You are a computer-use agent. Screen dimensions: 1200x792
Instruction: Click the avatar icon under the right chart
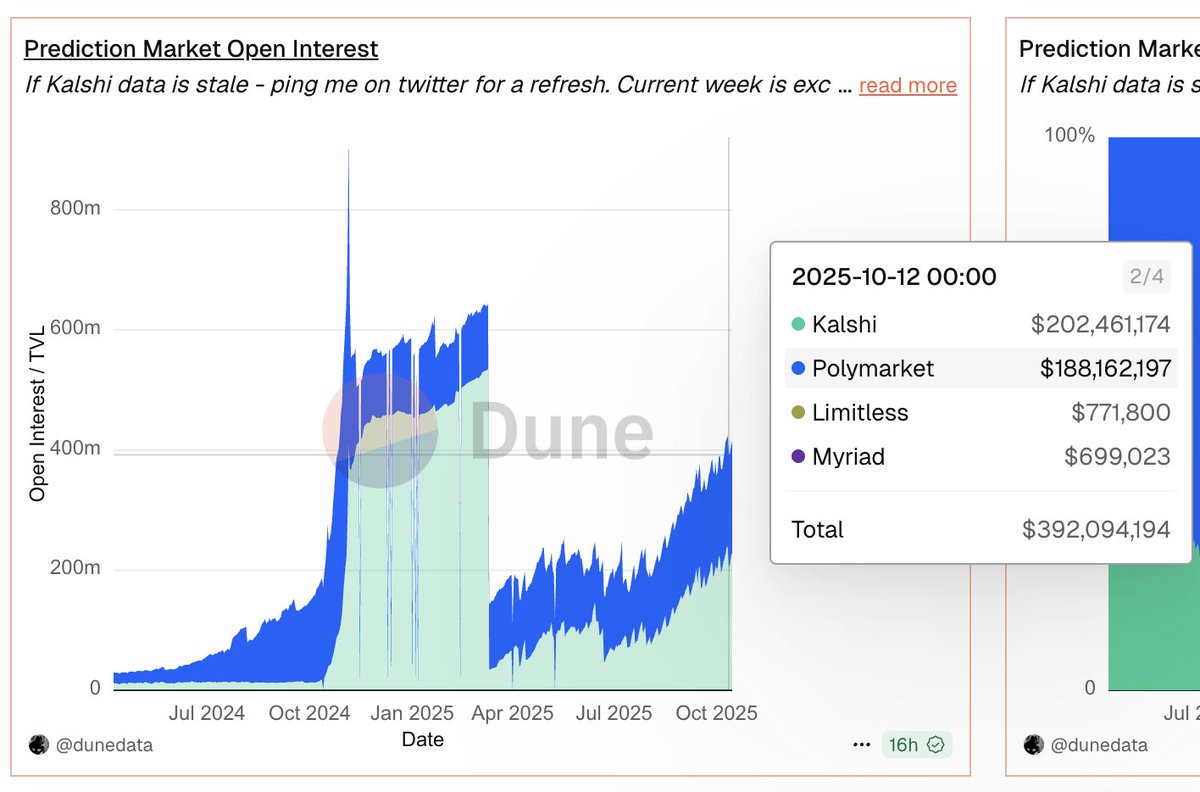point(1033,745)
